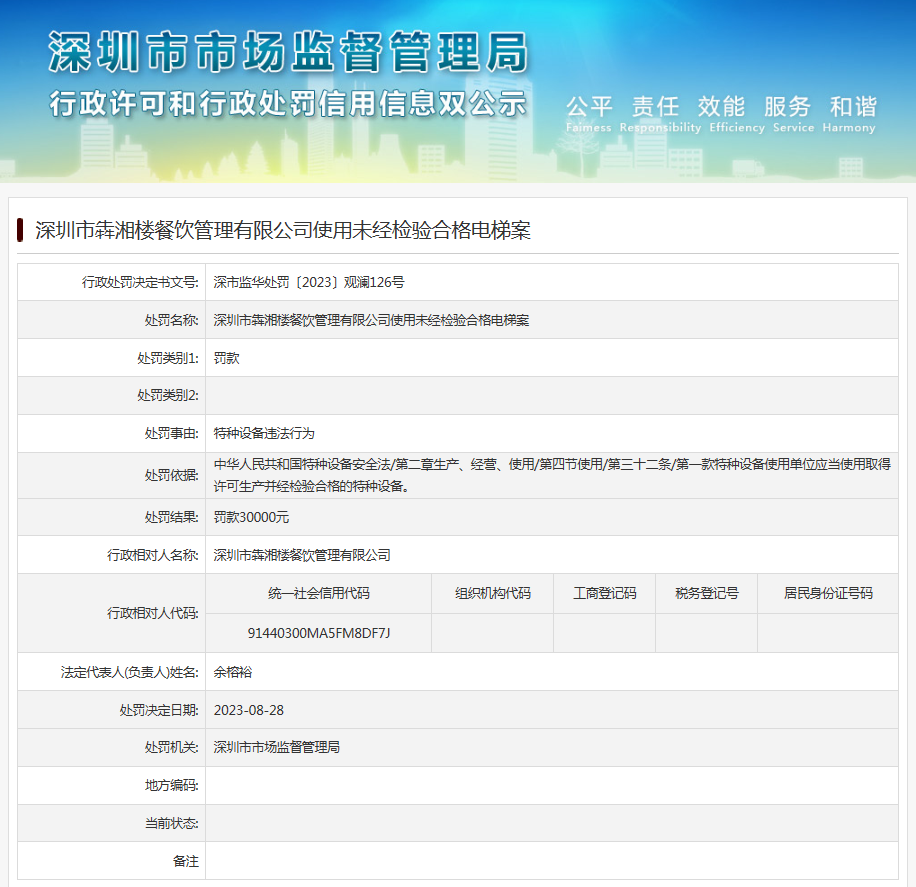
Task: Click the 罚款30000元 value
Action: pos(251,517)
